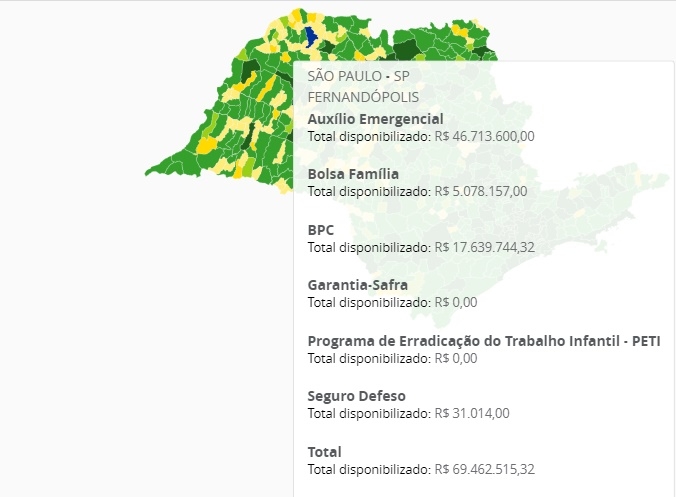The image size is (676, 497).
Task: Click the R$ 69.462.515,32 total amount
Action: [x=486, y=469]
